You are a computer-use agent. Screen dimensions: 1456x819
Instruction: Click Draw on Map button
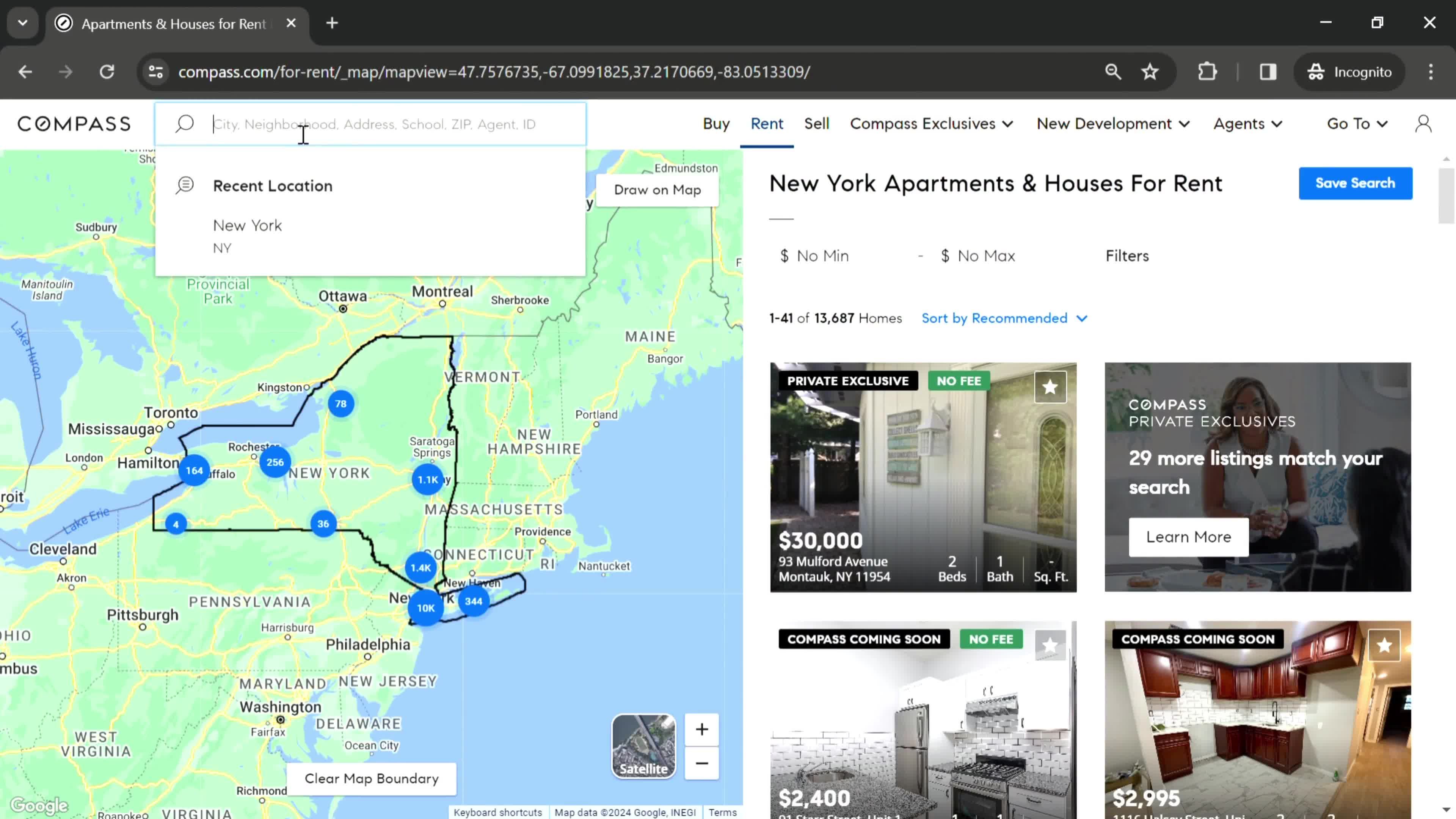pyautogui.click(x=657, y=190)
